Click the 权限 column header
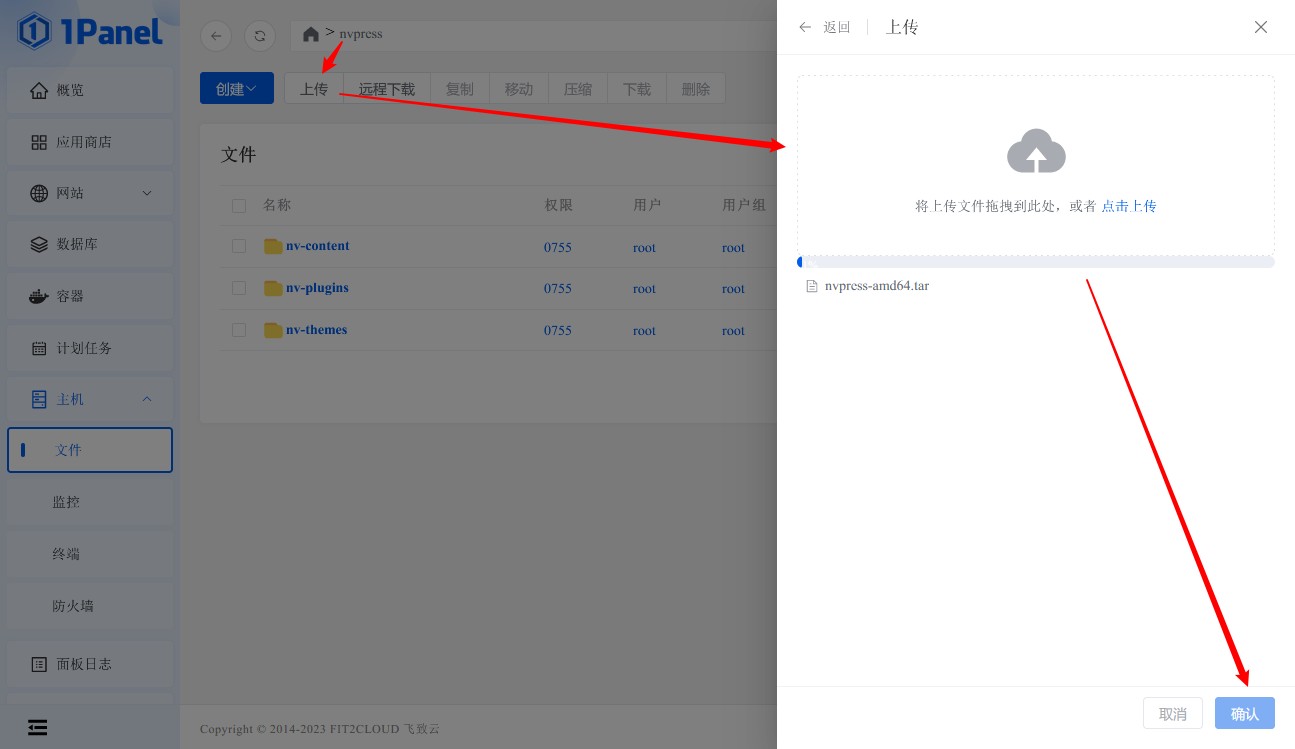Image resolution: width=1295 pixels, height=749 pixels. pyautogui.click(x=558, y=205)
